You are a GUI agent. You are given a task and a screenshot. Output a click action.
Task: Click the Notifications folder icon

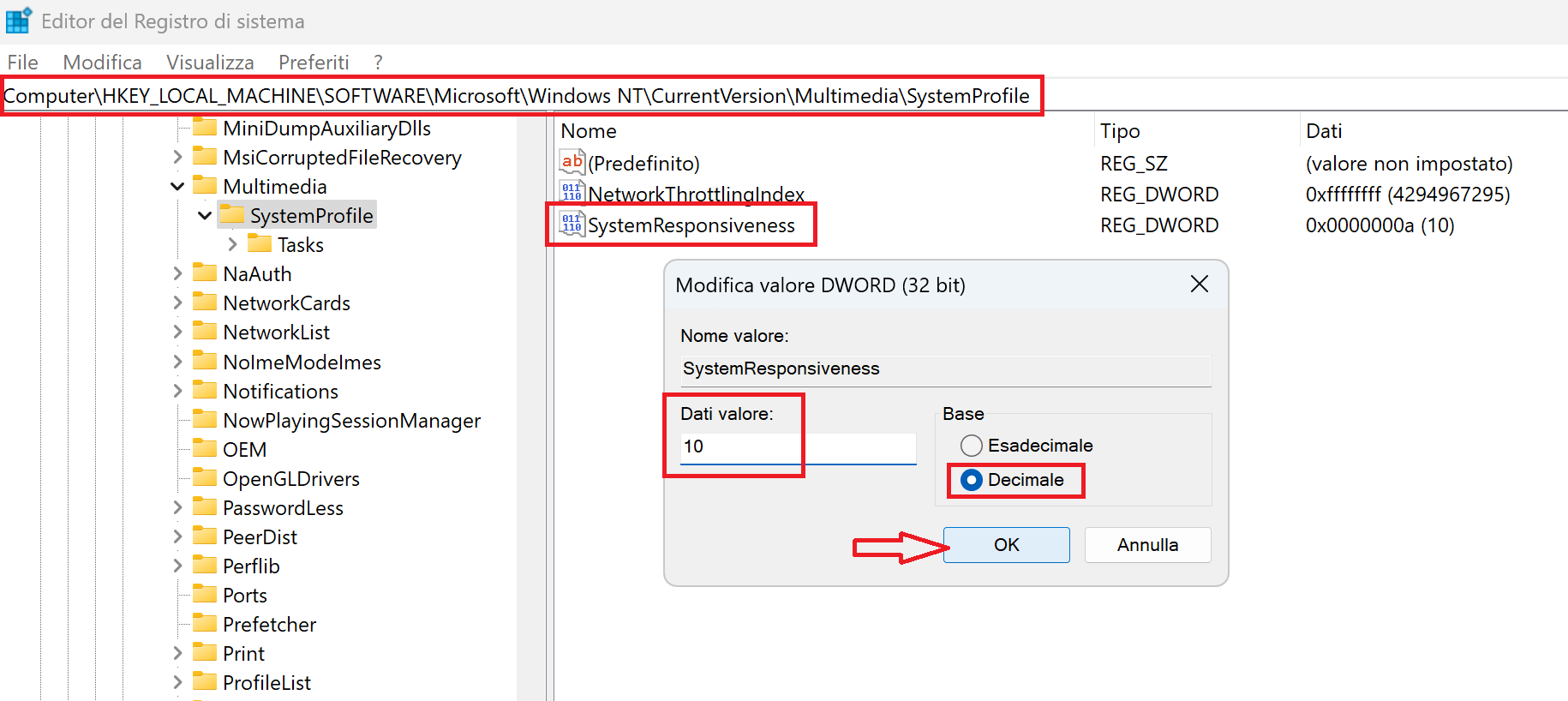pyautogui.click(x=205, y=391)
